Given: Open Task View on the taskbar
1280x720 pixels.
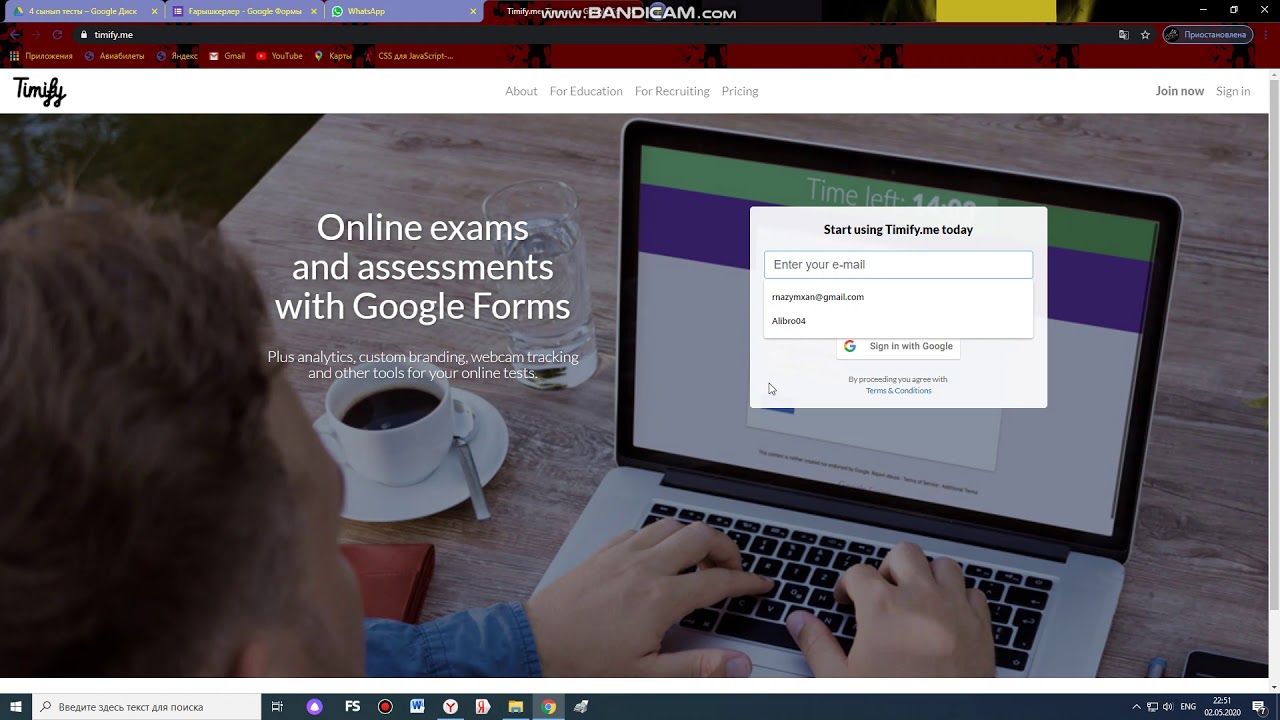Looking at the screenshot, I should 277,707.
